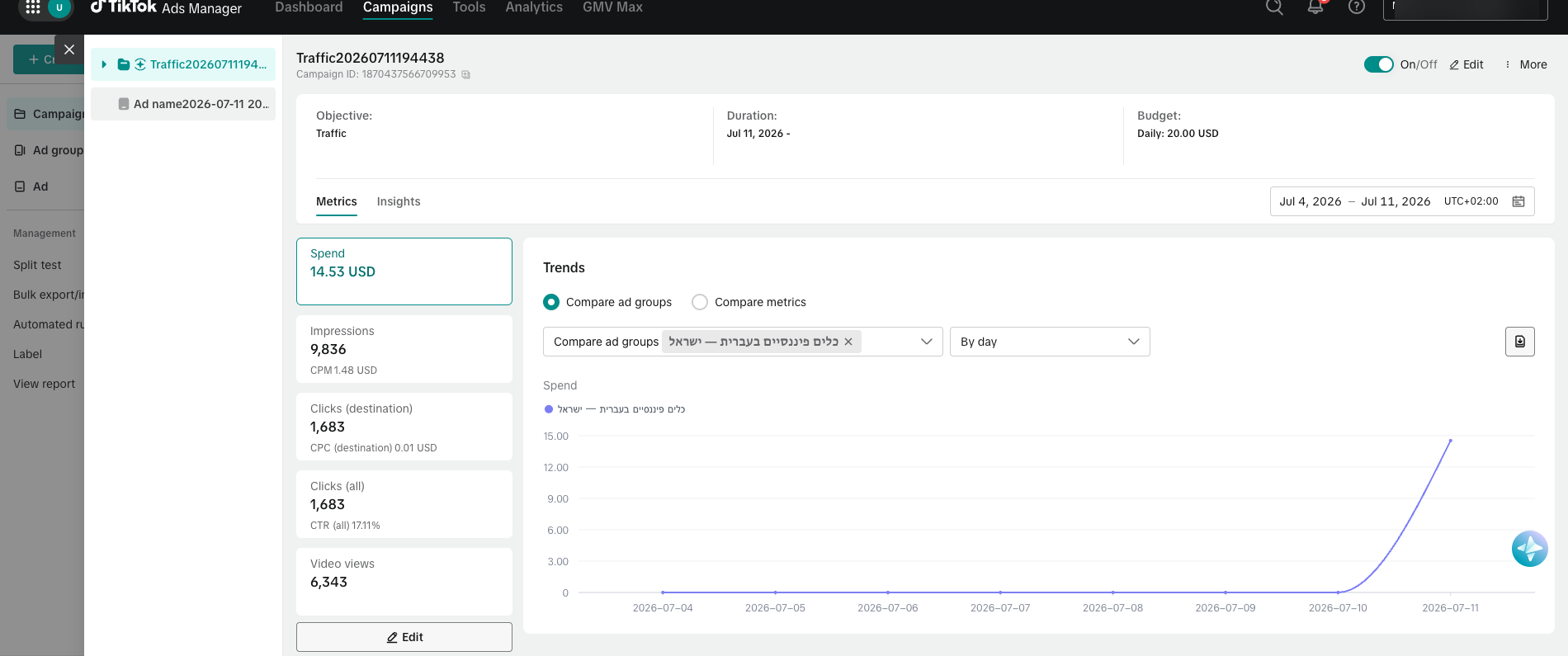Click the Ad name document icon
The width and height of the screenshot is (1568, 656).
[x=124, y=104]
